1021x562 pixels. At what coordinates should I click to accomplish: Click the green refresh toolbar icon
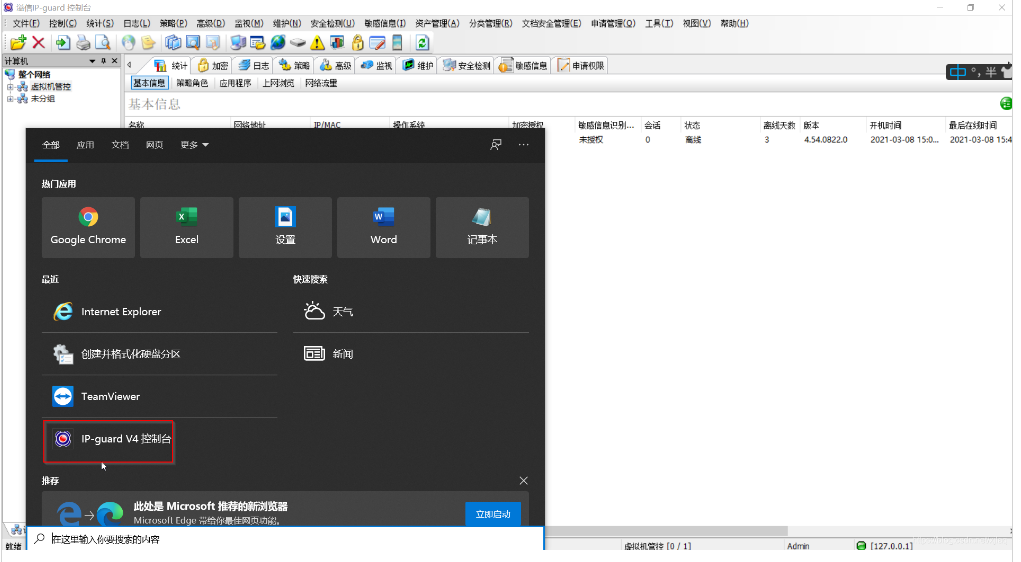422,43
